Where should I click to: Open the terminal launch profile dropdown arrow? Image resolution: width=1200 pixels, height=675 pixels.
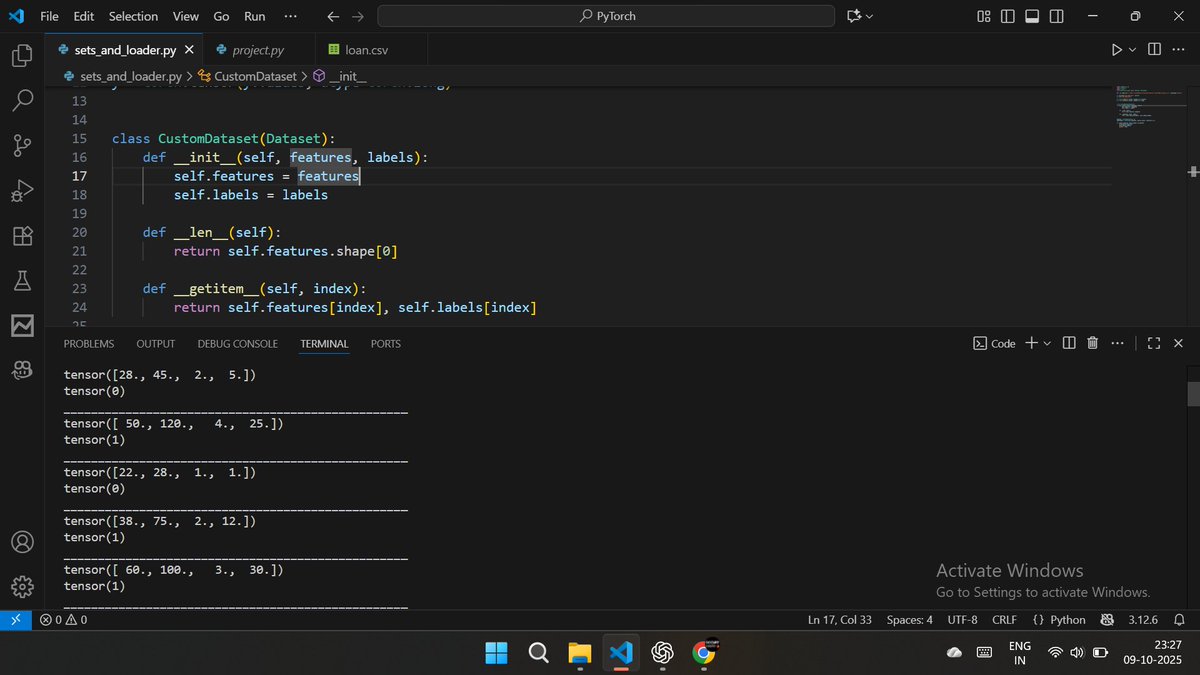pyautogui.click(x=1047, y=343)
